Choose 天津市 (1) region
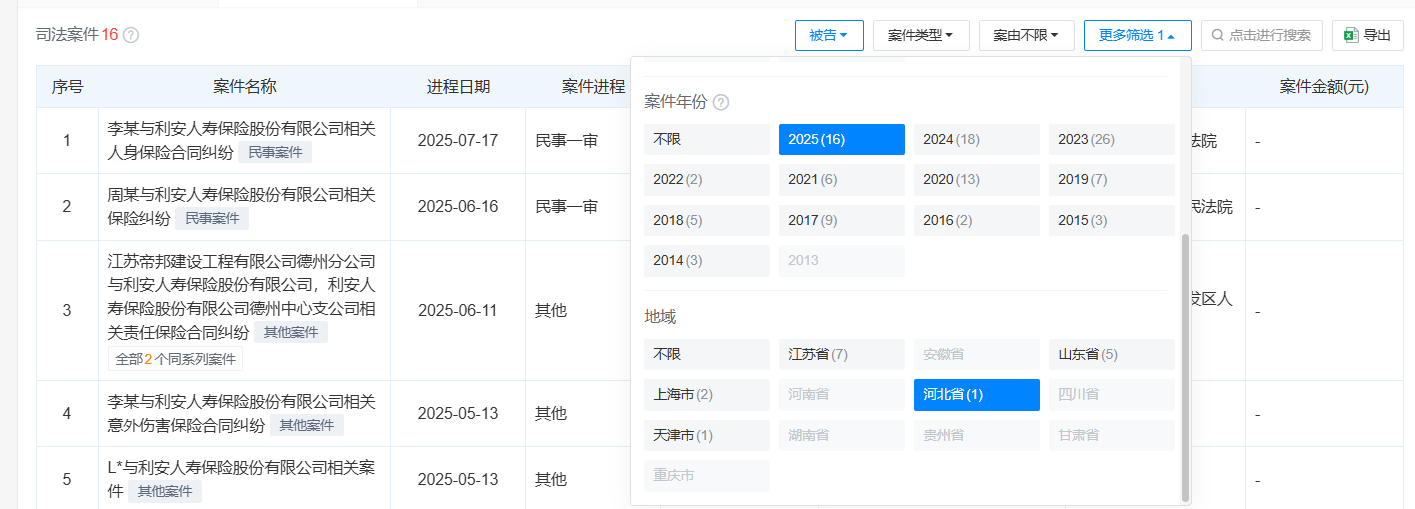 tap(707, 435)
